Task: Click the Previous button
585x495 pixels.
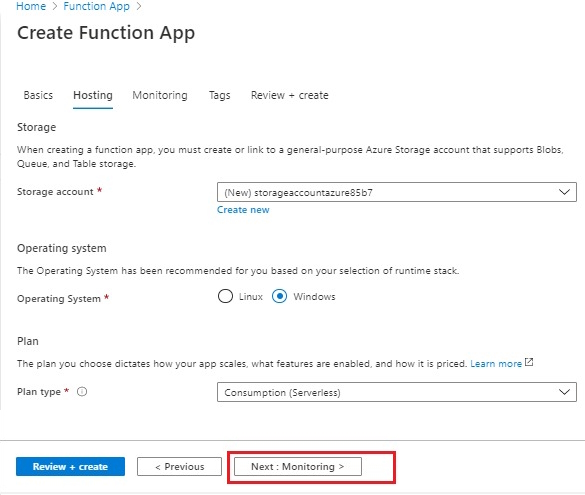Action: coord(179,467)
